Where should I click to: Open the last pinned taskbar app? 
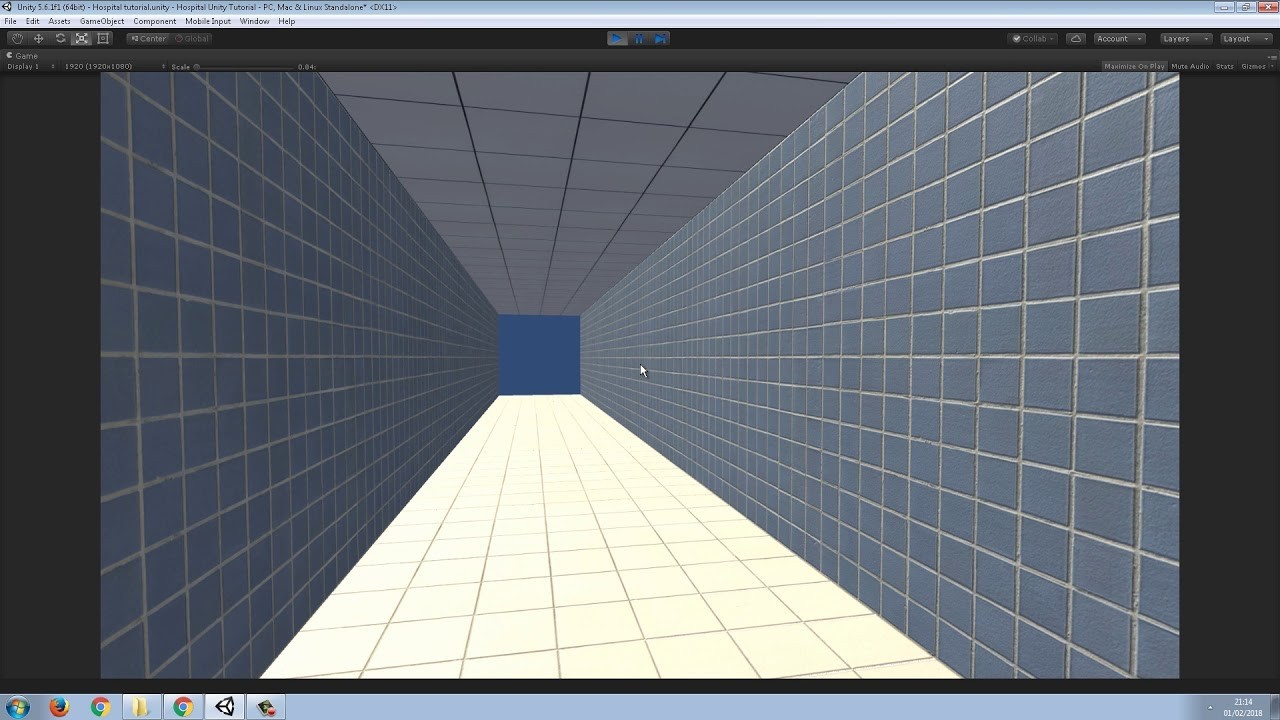266,707
